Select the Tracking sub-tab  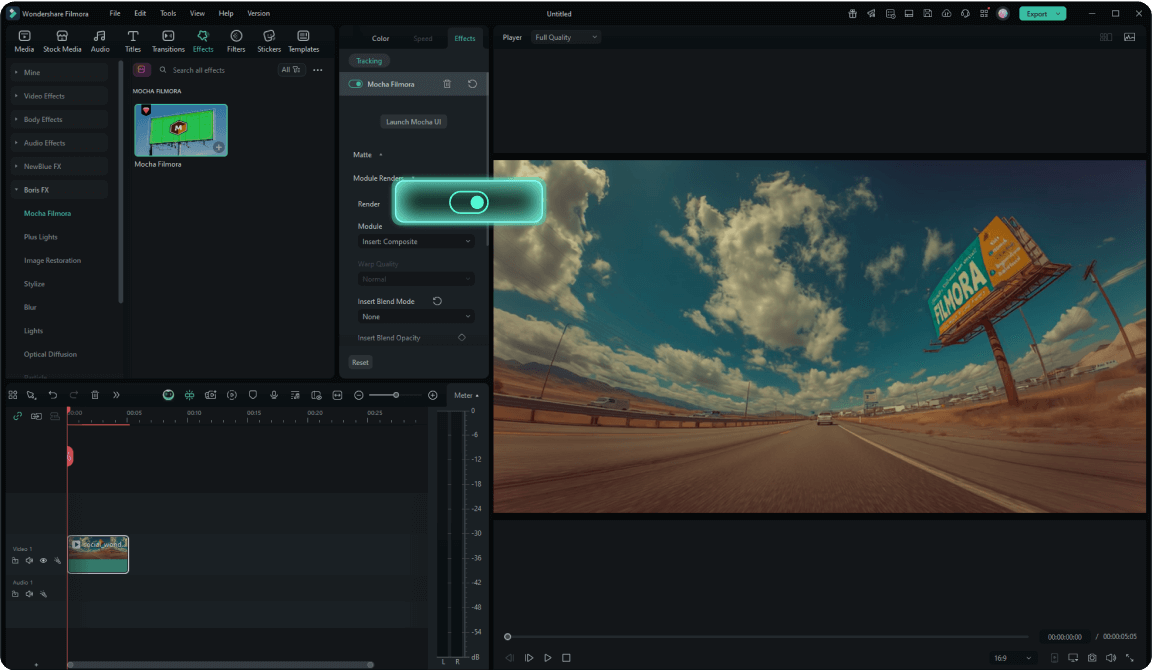click(x=369, y=61)
